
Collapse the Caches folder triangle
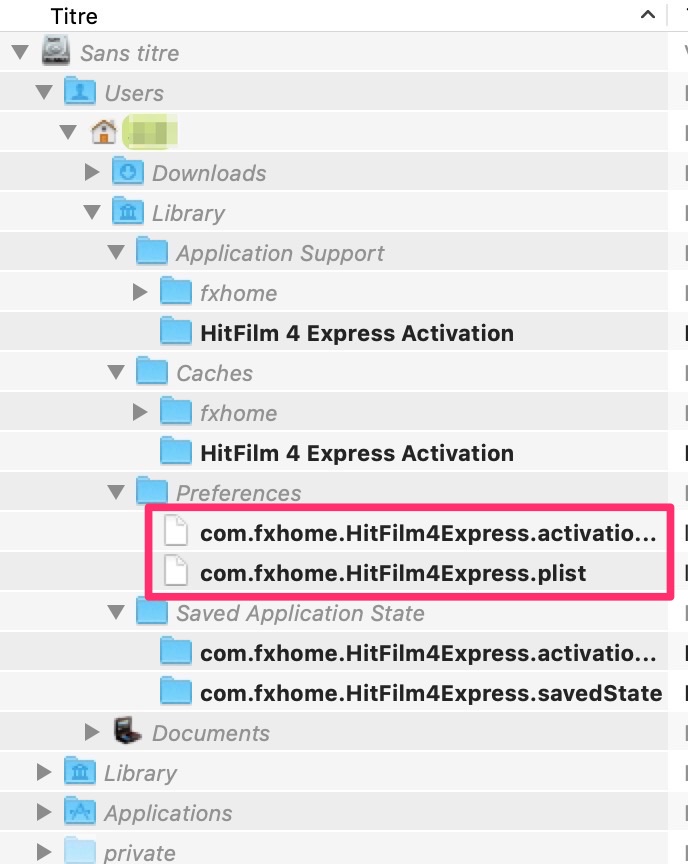(116, 372)
